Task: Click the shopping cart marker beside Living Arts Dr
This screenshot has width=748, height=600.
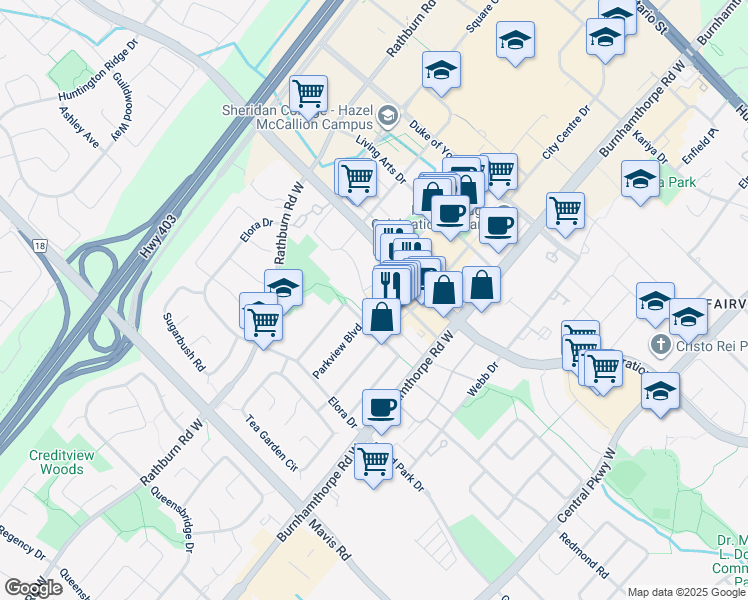Action: (x=357, y=181)
